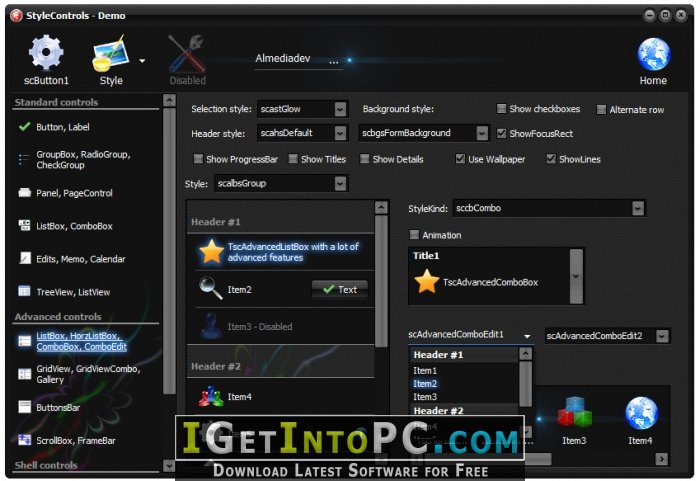The height and width of the screenshot is (481, 700).
Task: Toggle the Use Wallpaper checkbox
Action: [460, 159]
